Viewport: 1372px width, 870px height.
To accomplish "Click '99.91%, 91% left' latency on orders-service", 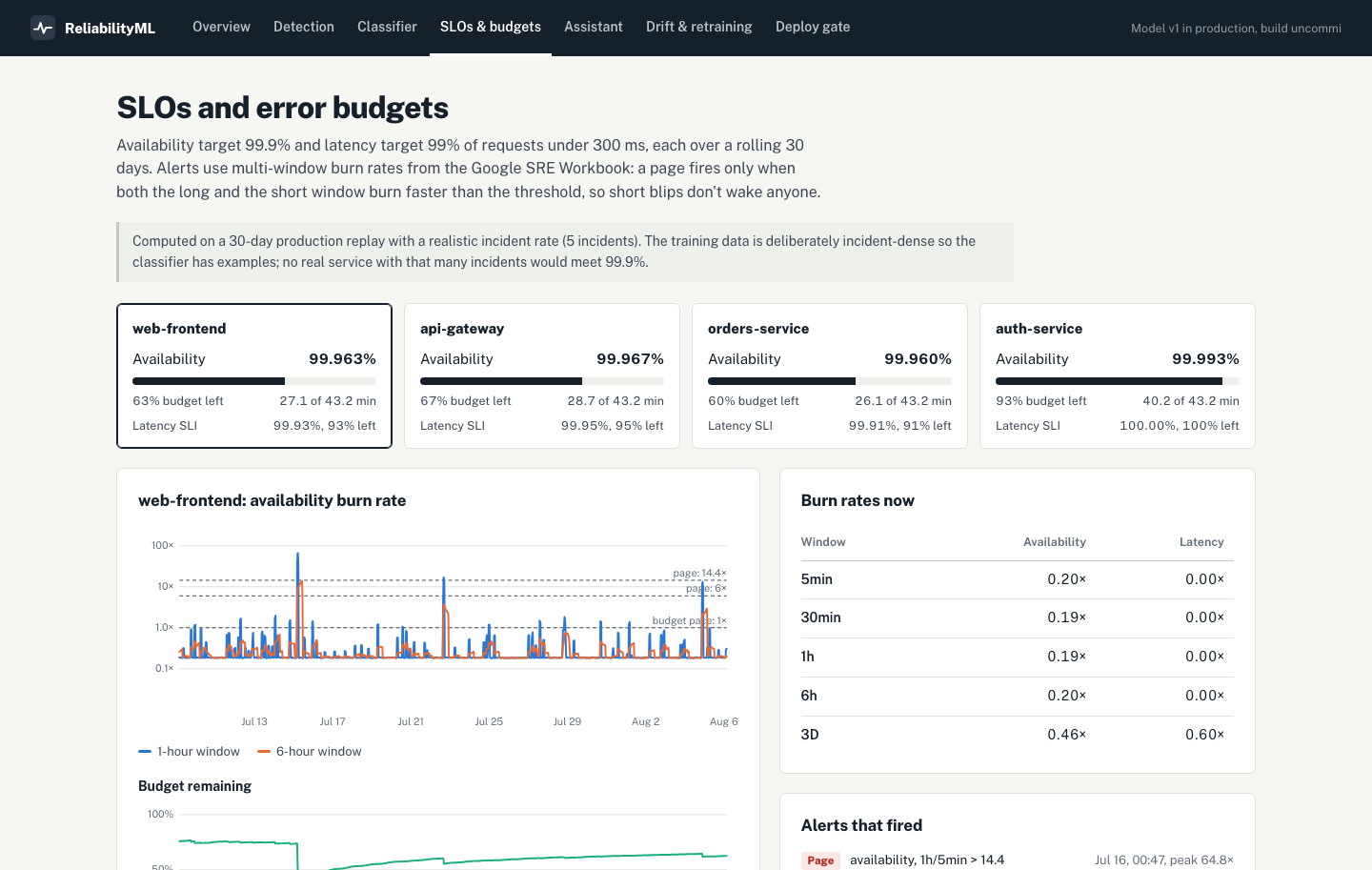I will click(x=900, y=426).
